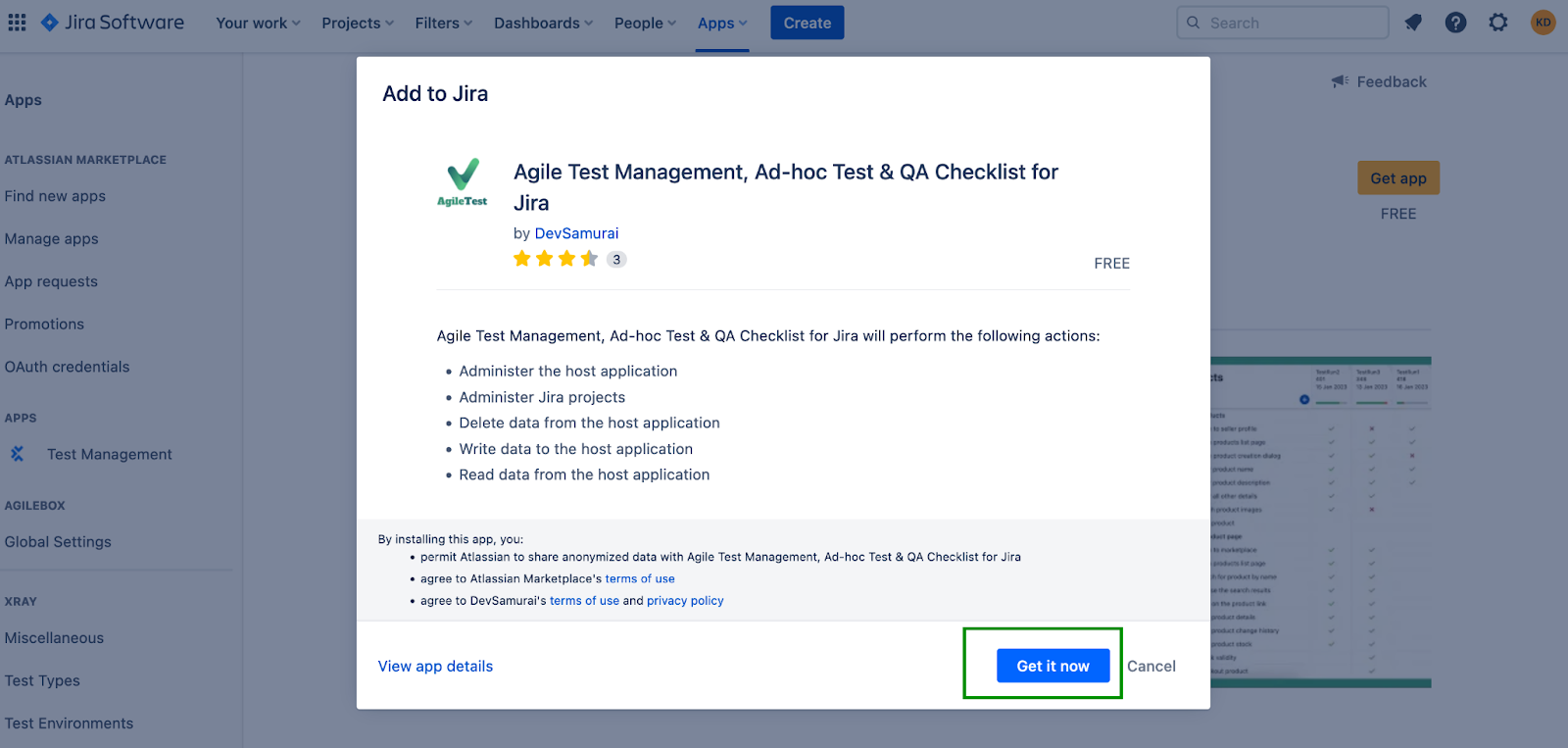
Task: Click the Feedback megaphone icon
Action: pyautogui.click(x=1340, y=81)
